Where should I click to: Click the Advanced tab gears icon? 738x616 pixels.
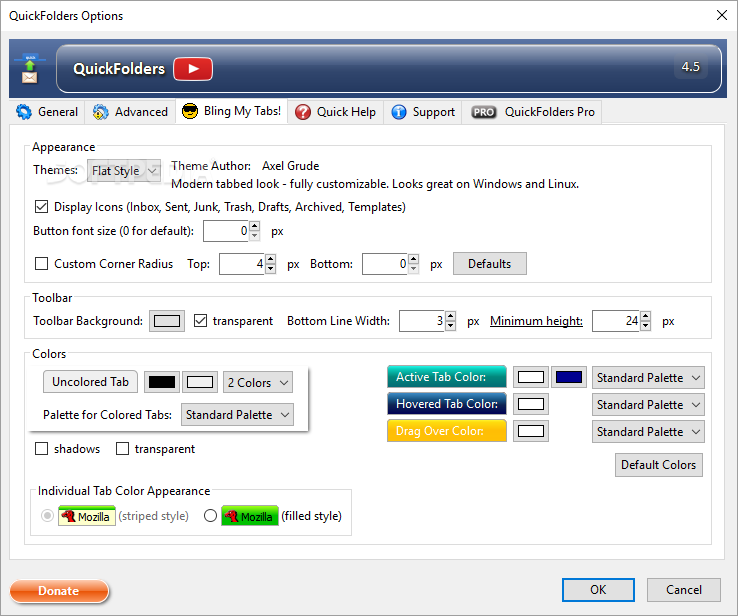pos(101,112)
